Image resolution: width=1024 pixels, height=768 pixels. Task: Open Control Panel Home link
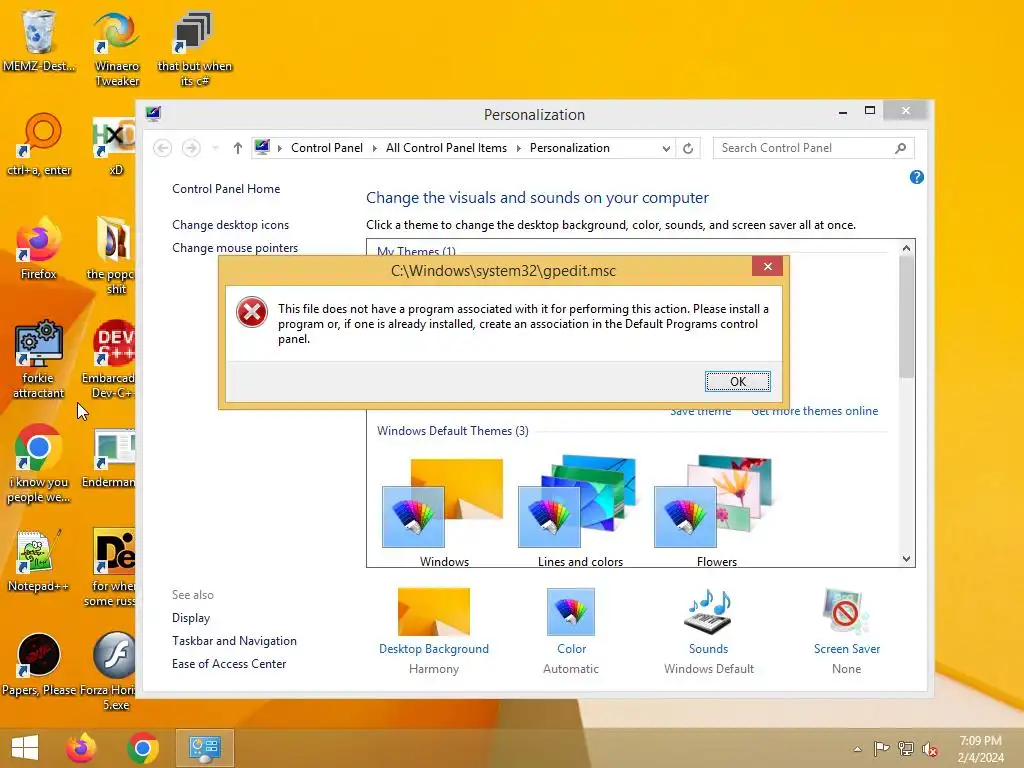[226, 189]
